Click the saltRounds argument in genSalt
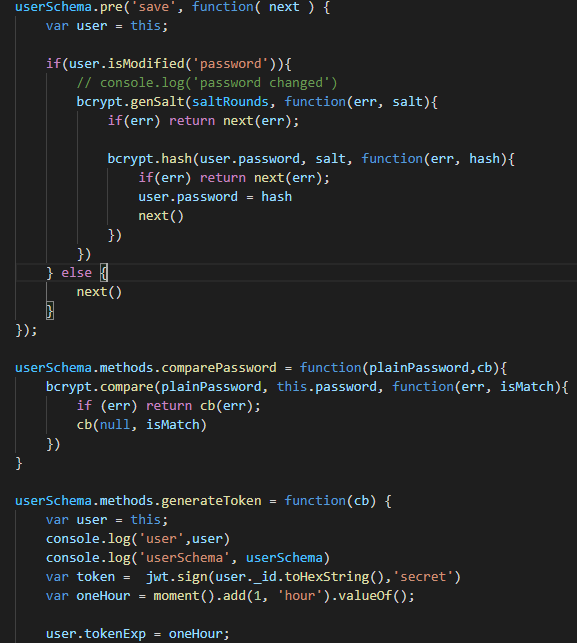Image resolution: width=577 pixels, height=643 pixels. [230, 102]
